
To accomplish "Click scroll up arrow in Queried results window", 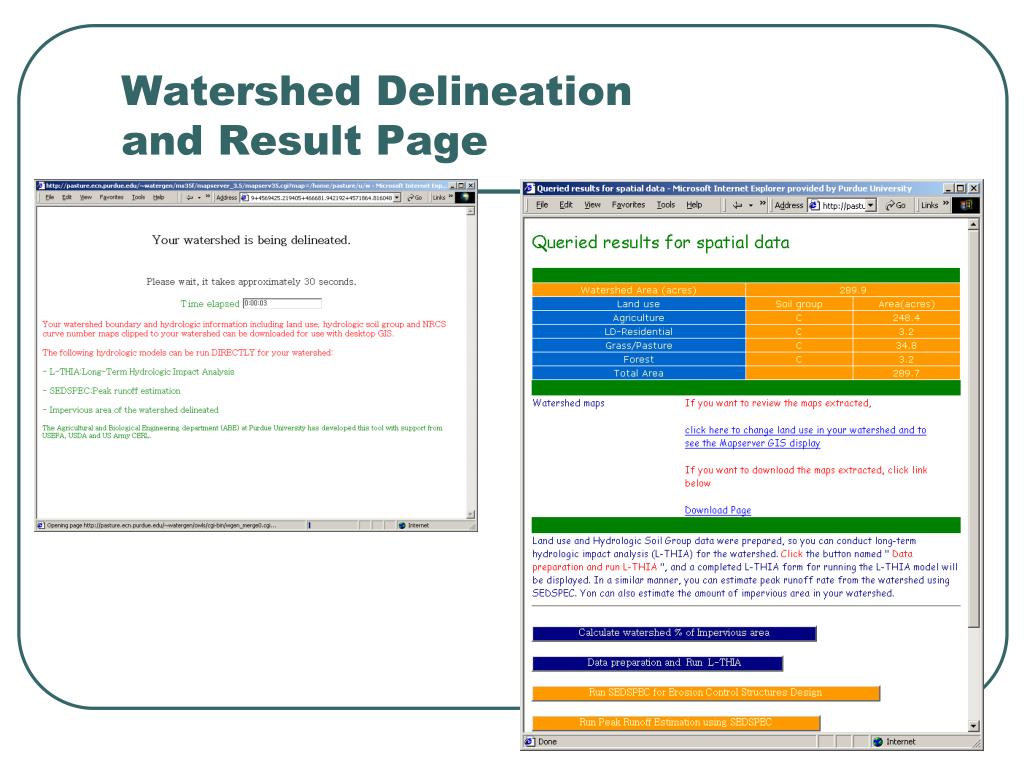I will 974,225.
